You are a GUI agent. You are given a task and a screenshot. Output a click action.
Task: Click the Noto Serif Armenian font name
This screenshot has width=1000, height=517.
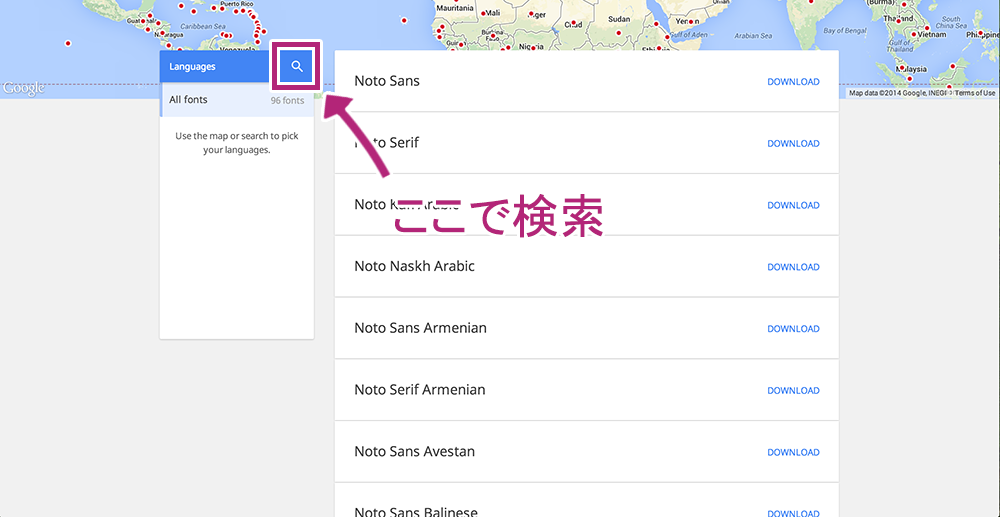(x=420, y=390)
